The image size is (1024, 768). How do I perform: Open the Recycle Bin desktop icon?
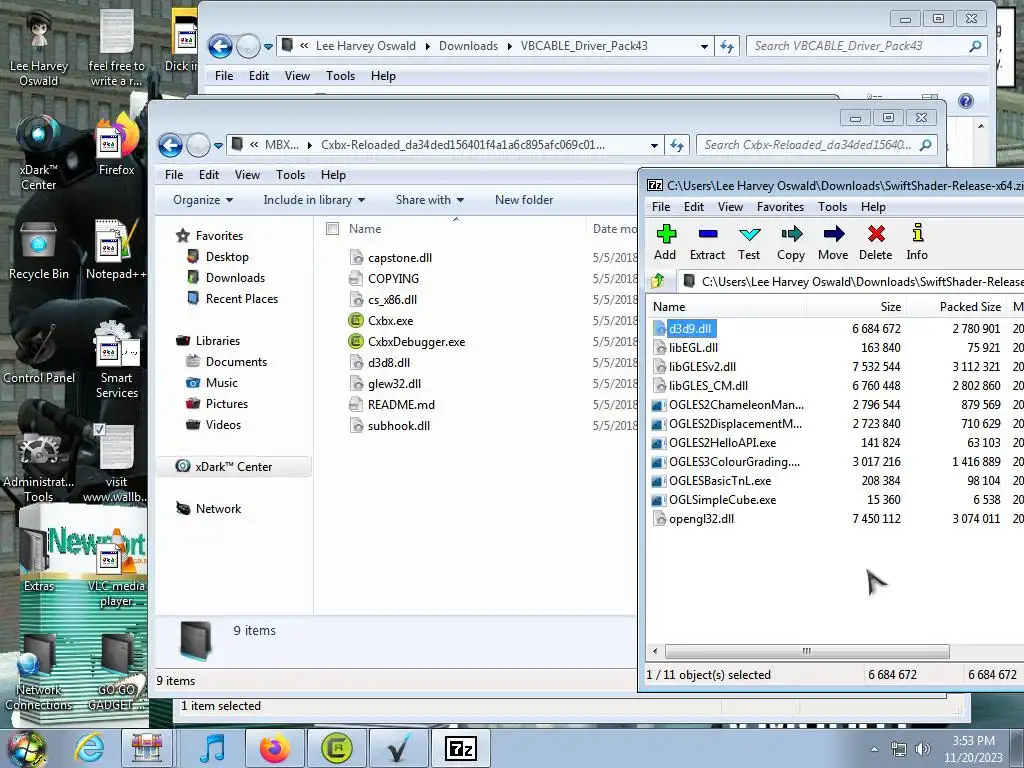tap(39, 251)
